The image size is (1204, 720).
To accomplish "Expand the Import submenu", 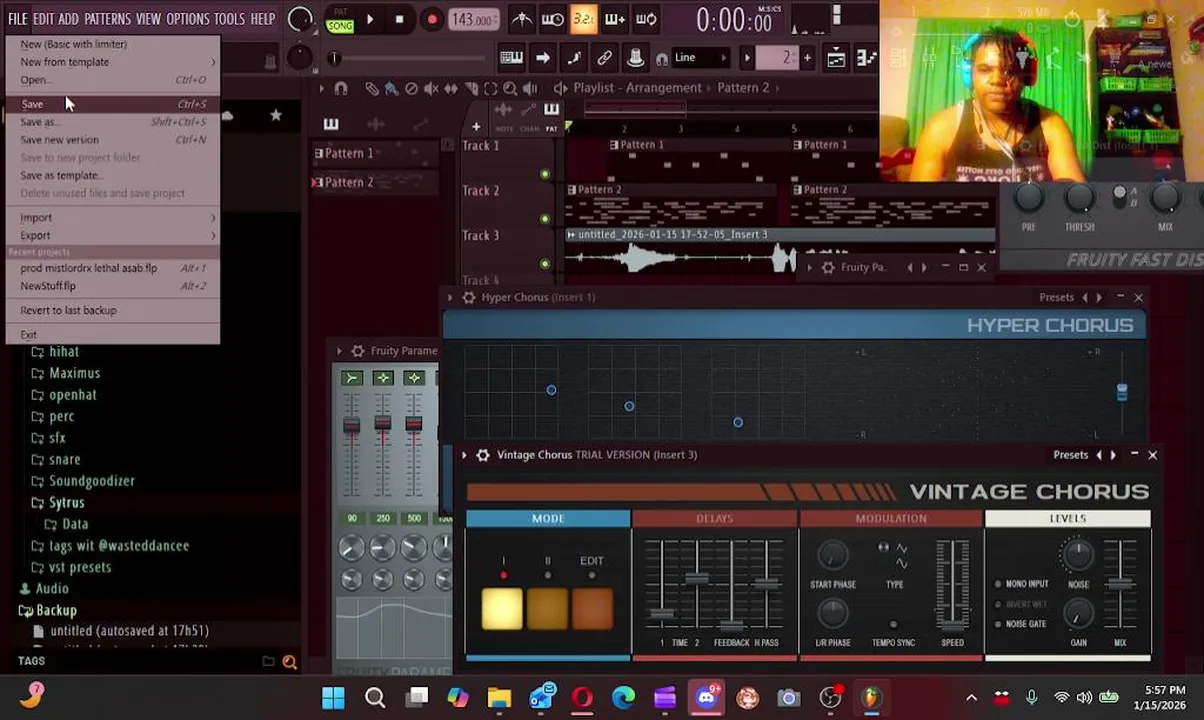I will tap(113, 218).
